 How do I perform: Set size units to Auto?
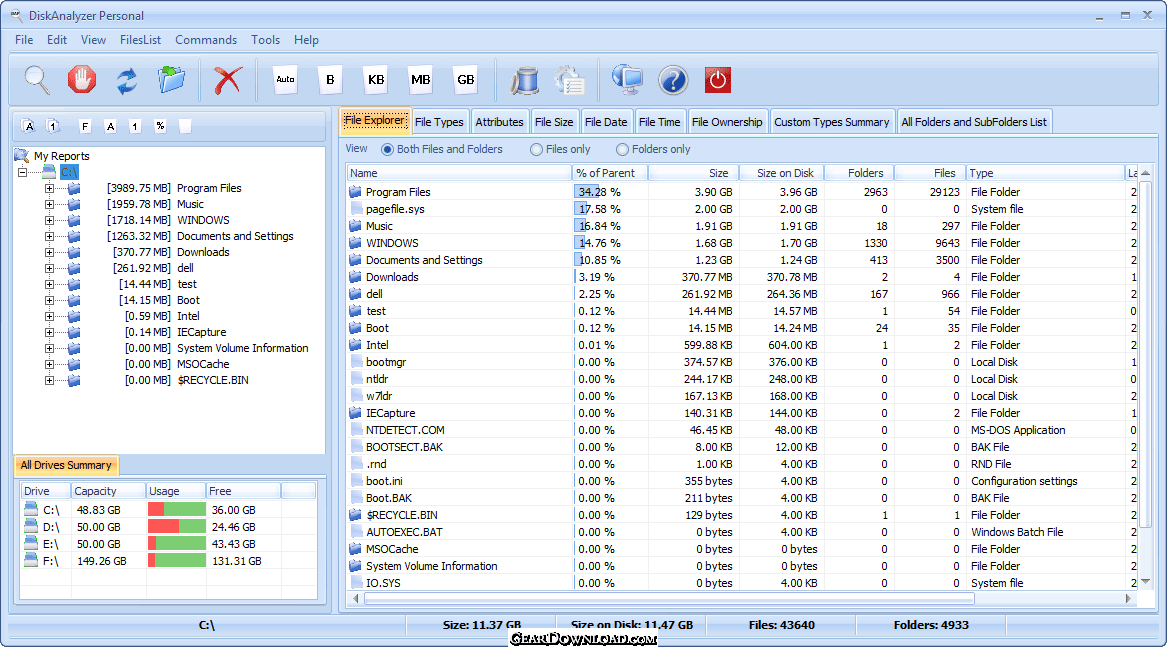tap(285, 80)
